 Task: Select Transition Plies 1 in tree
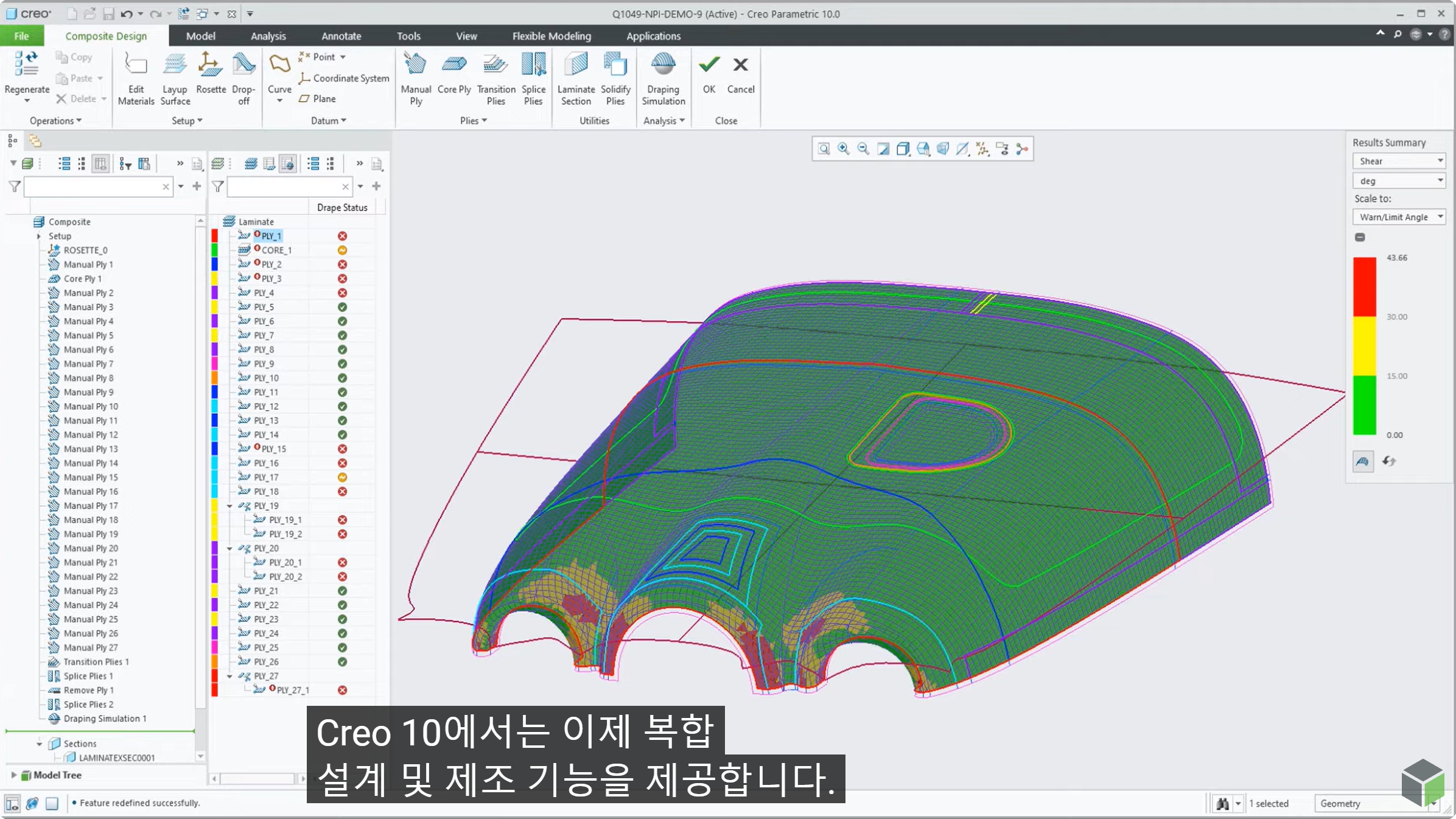[96, 662]
